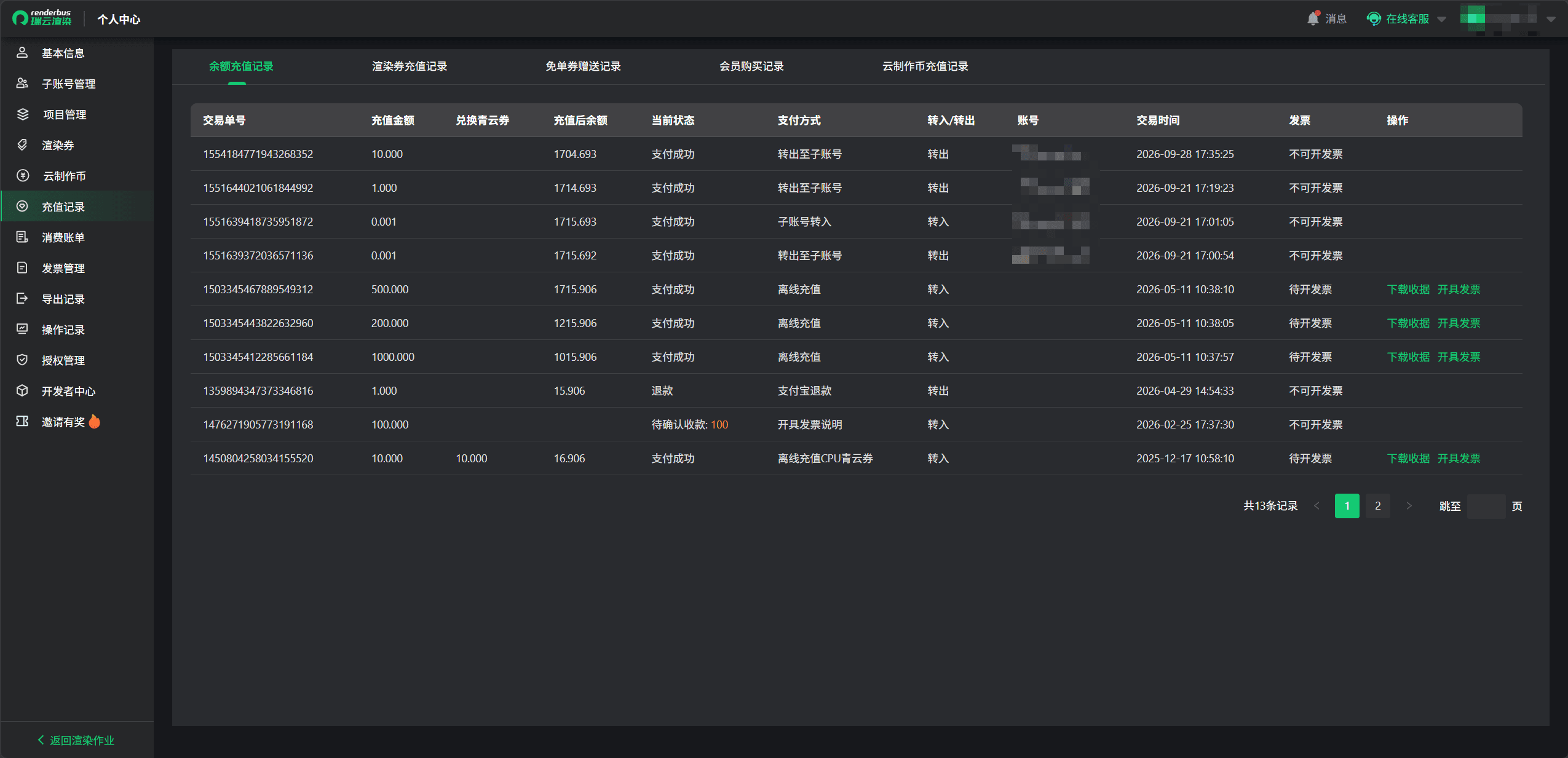The width and height of the screenshot is (1568, 758).
Task: Expand the 在线客服 dropdown arrow
Action: pyautogui.click(x=1441, y=20)
